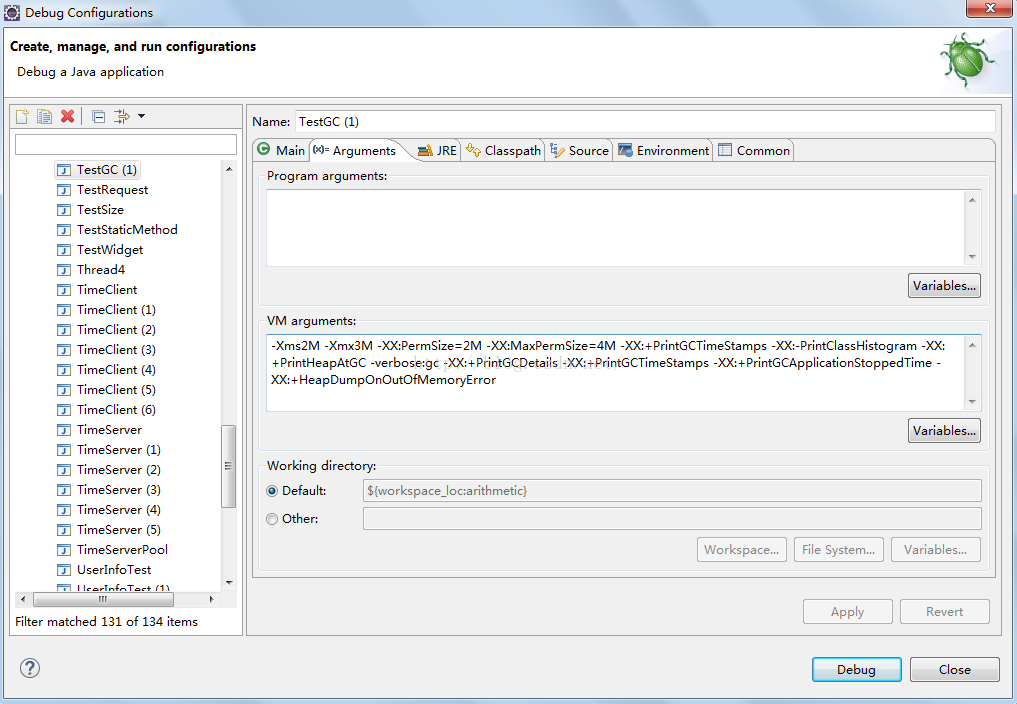Click inside the VM arguments text area
Viewport: 1017px width, 704px height.
pyautogui.click(x=616, y=372)
